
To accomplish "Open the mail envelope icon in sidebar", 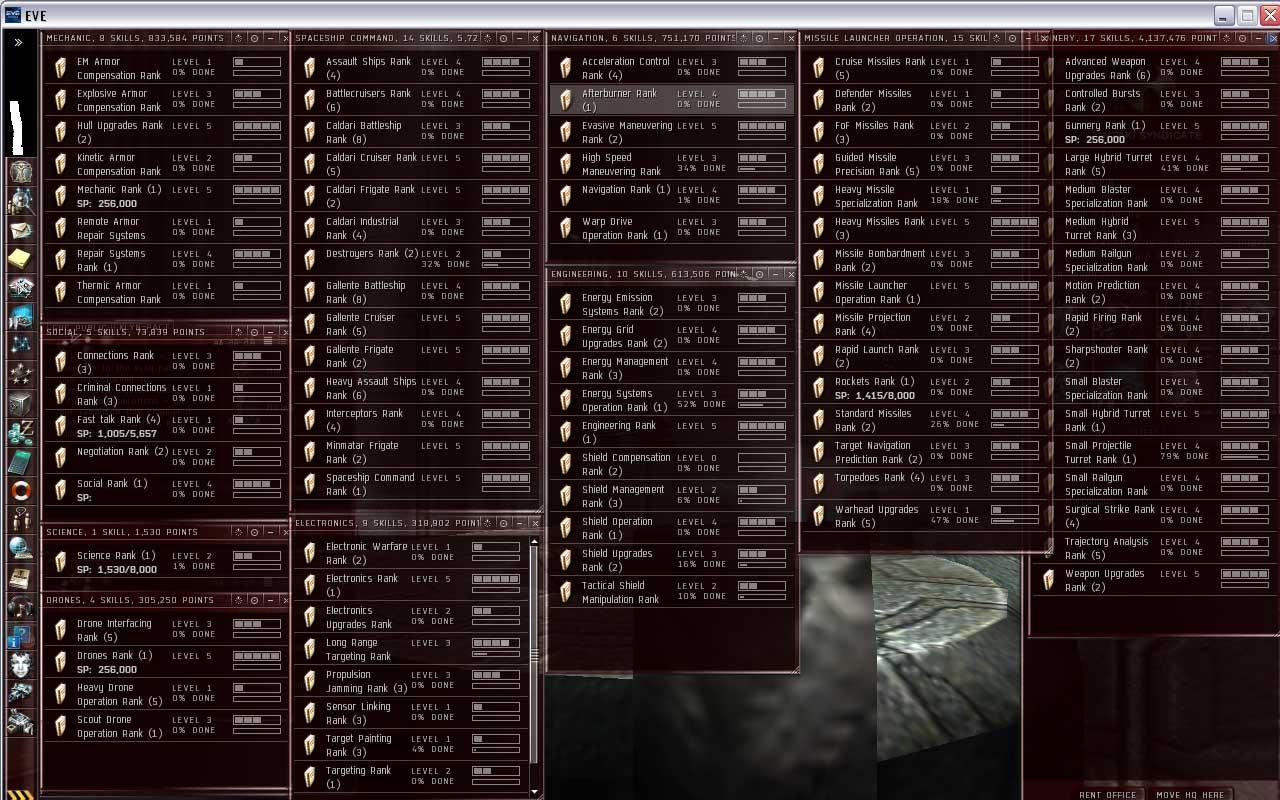I will 21,230.
